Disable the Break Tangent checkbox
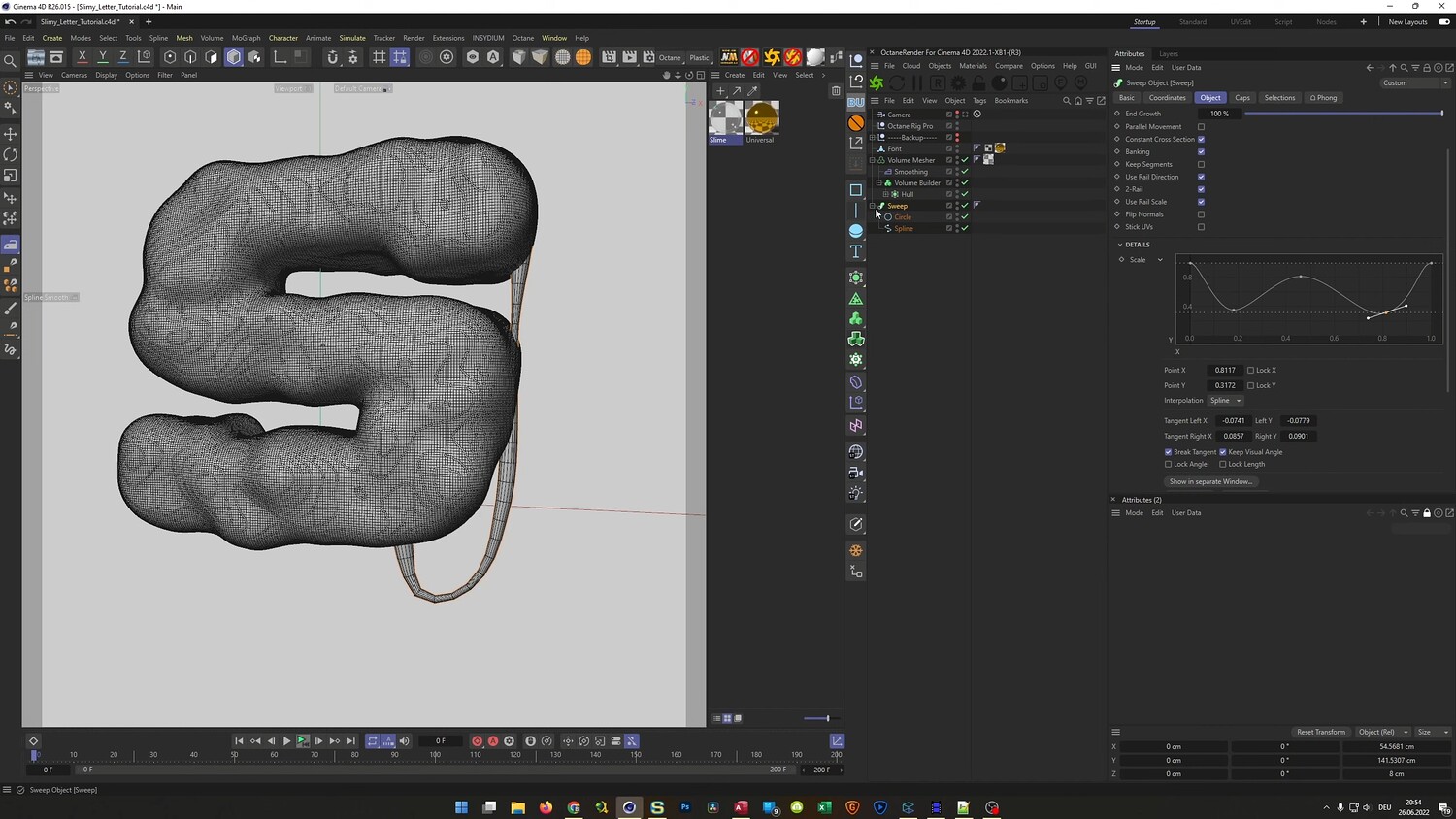1456x819 pixels. (1169, 452)
